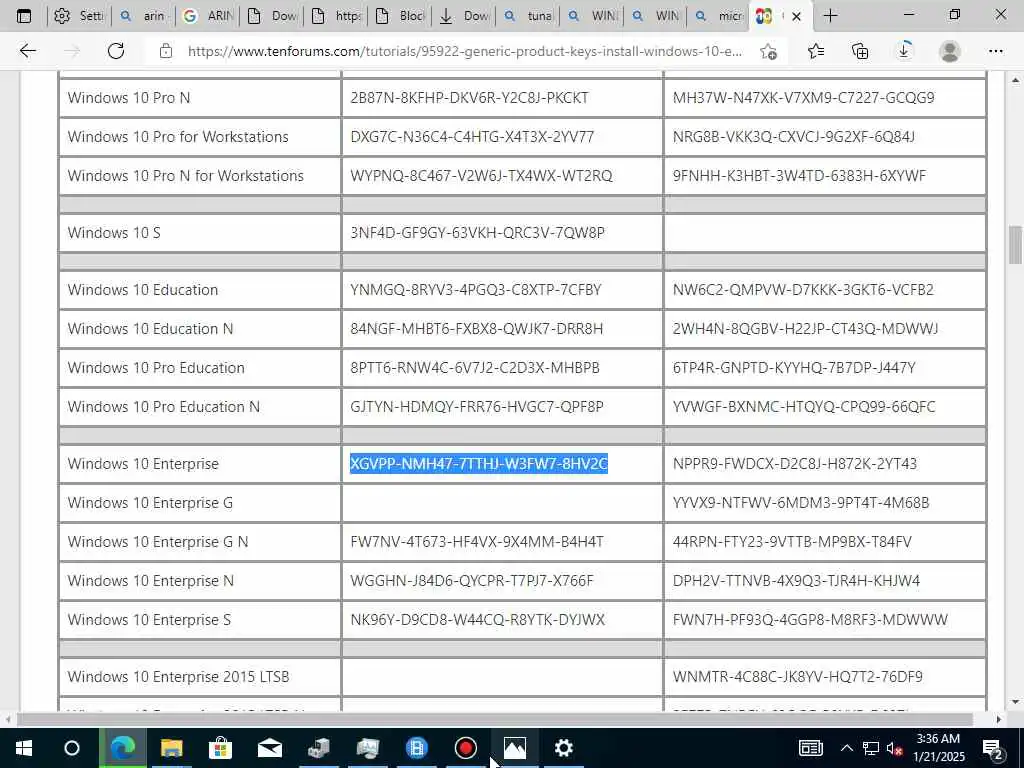This screenshot has width=1024, height=768.
Task: Open the film reel app on taskbar
Action: [x=417, y=748]
